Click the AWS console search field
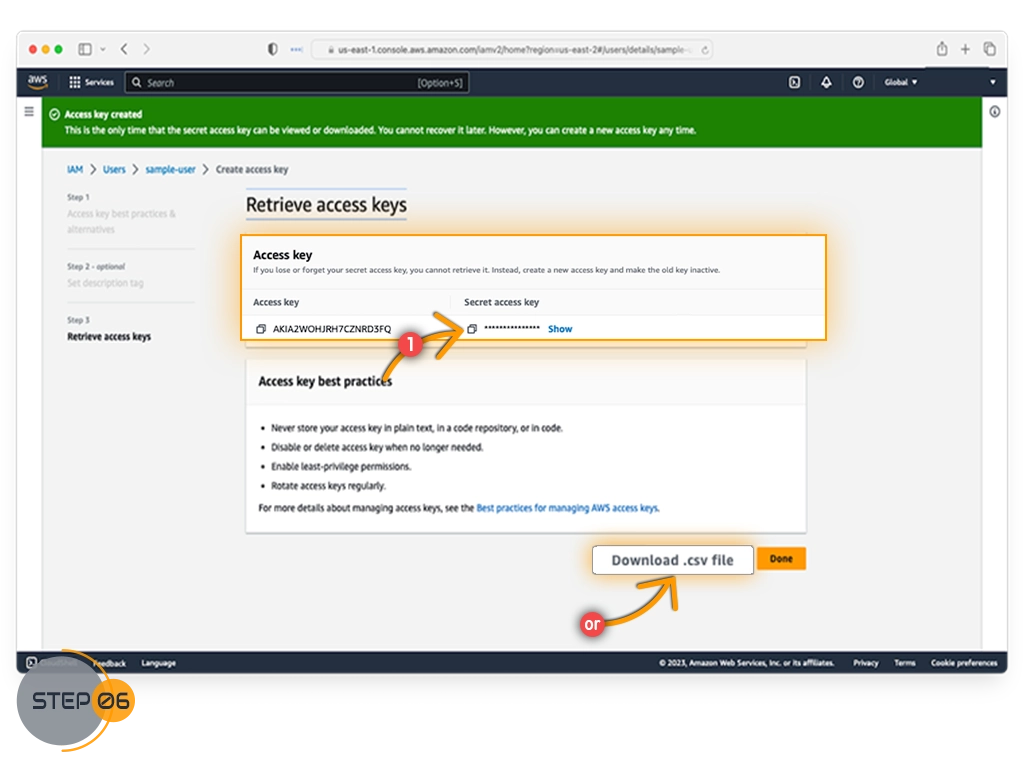This screenshot has width=1024, height=768. [280, 83]
